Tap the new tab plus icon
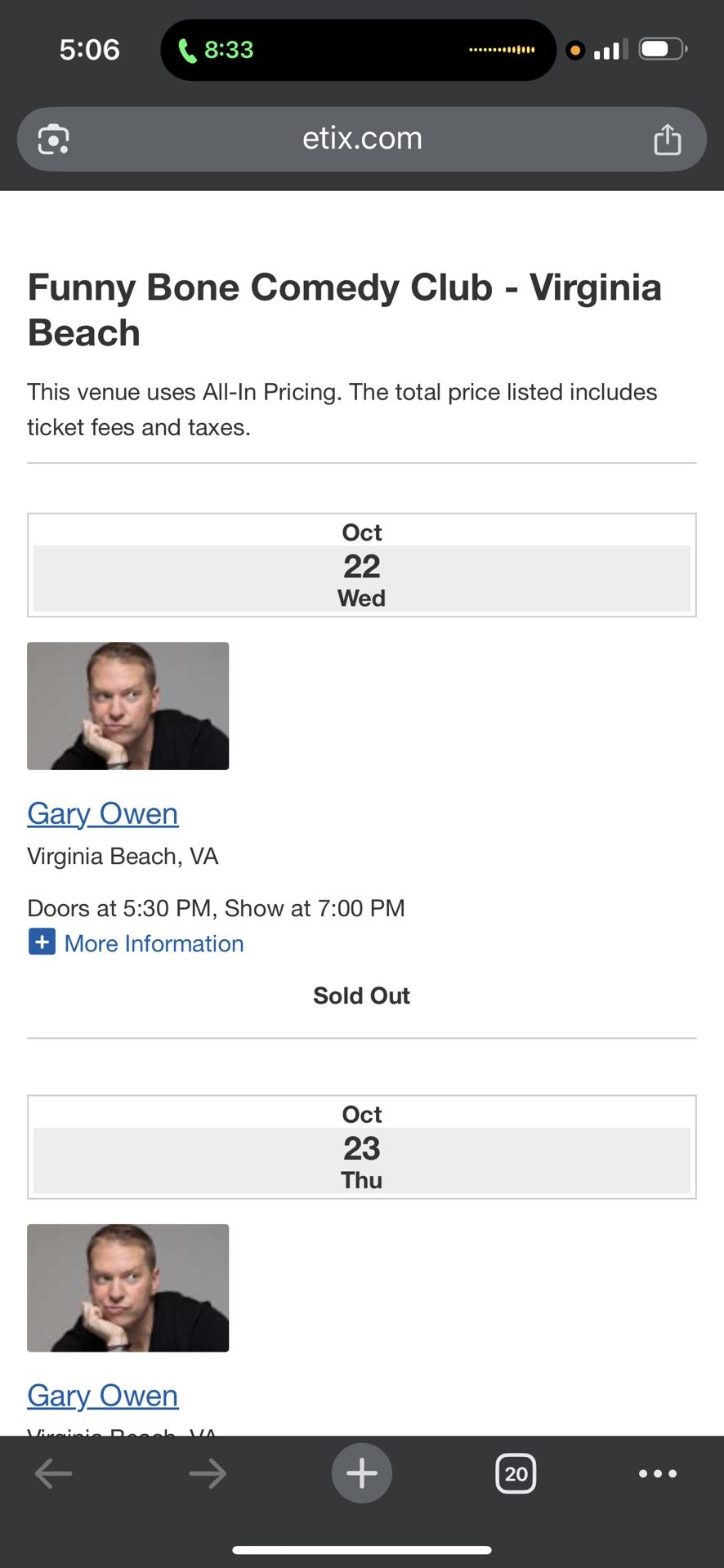The image size is (724, 1568). pyautogui.click(x=361, y=1473)
